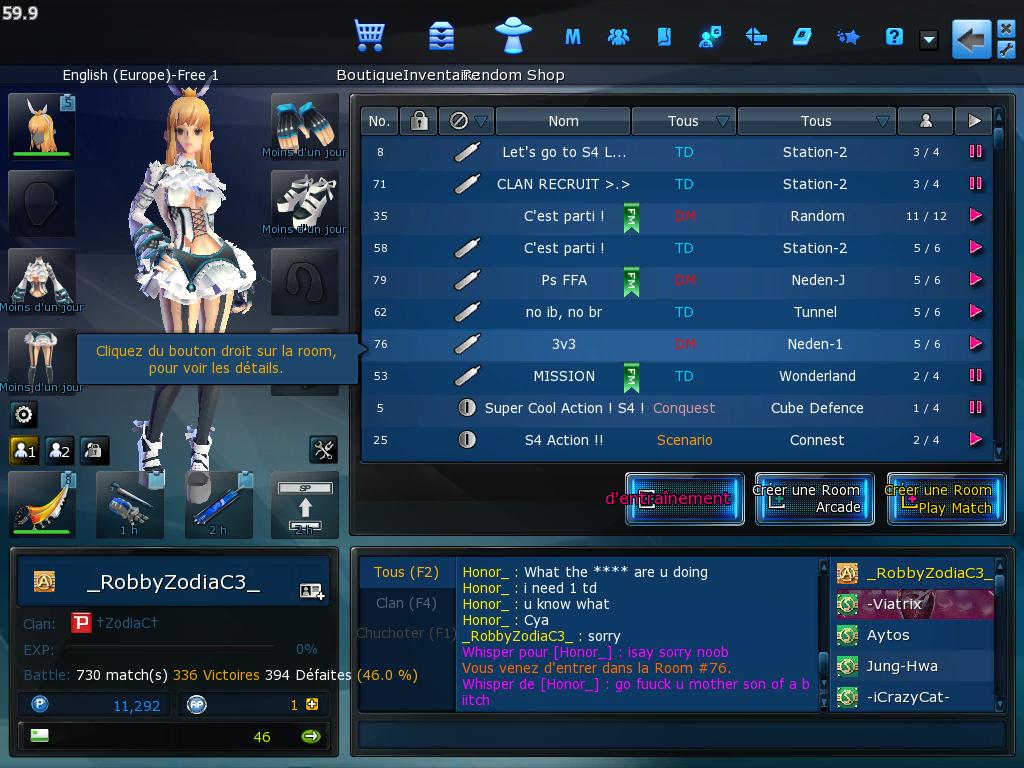
Task: Click the play status column header
Action: (x=974, y=121)
